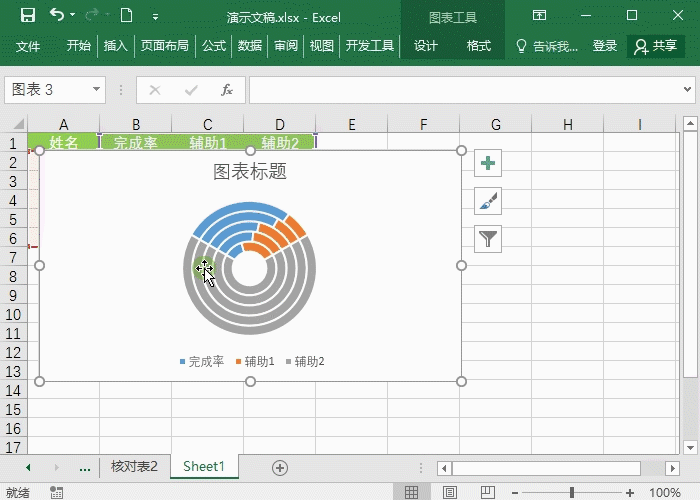Screen dimensions: 700x500
Task: Click vertical scrollbar up arrow
Action: (x=690, y=123)
